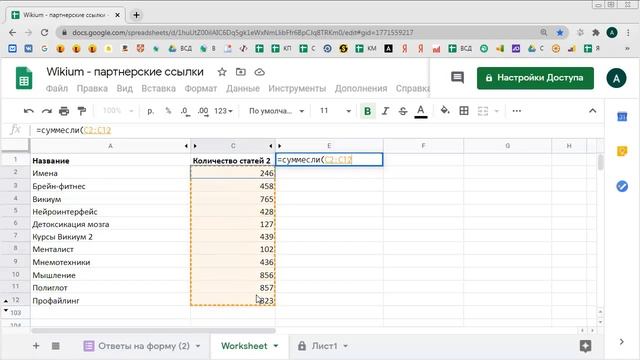Open the comments history icon
Image resolution: width=640 pixels, height=360 pixels.
pyautogui.click(x=457, y=78)
